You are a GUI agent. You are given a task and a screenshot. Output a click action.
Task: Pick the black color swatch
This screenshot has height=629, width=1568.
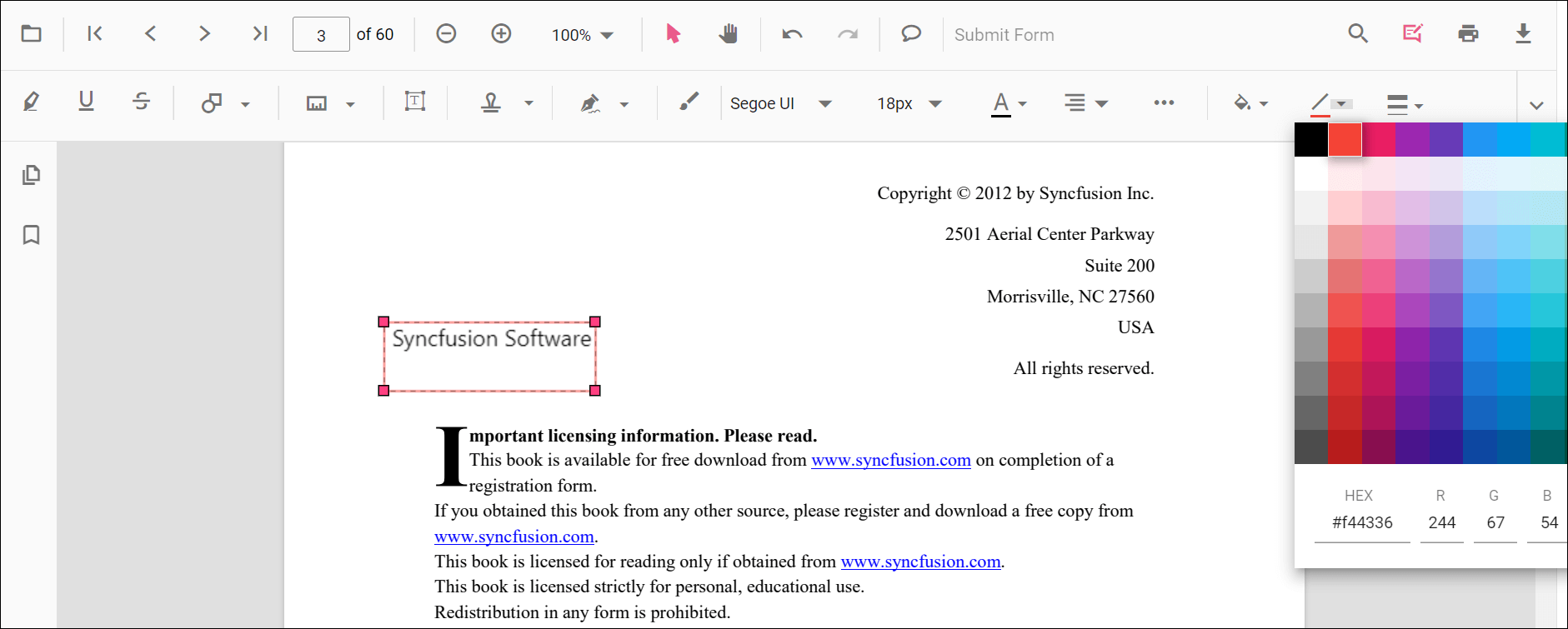tap(1310, 140)
